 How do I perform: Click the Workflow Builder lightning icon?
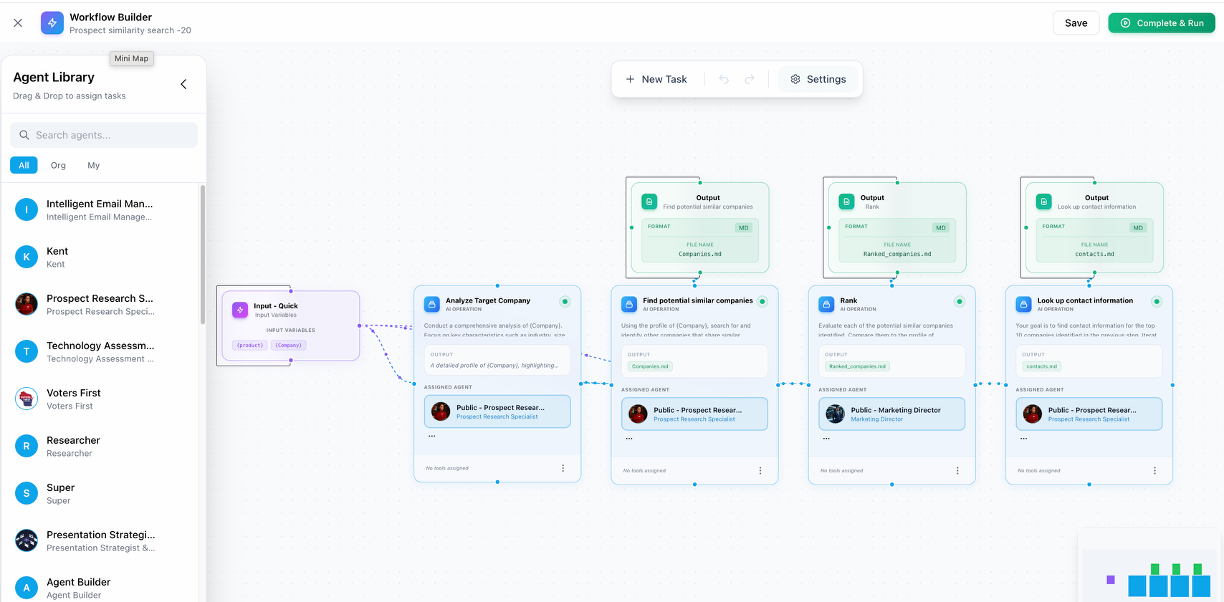point(52,22)
